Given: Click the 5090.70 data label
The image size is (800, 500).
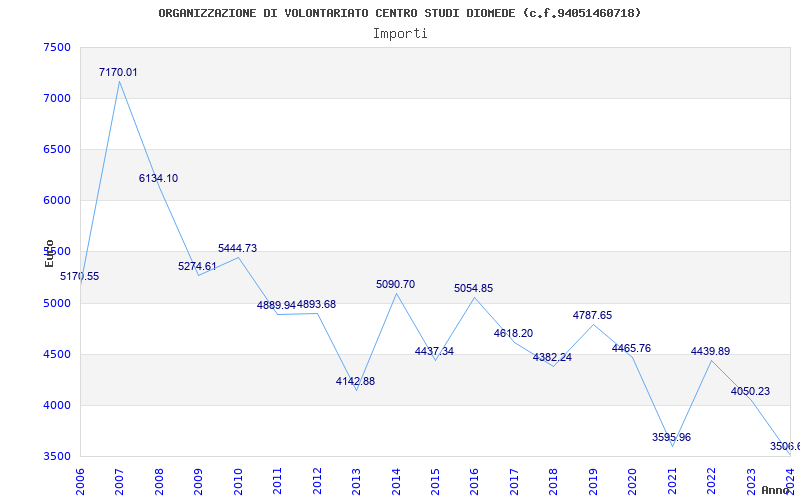Looking at the screenshot, I should (395, 285).
